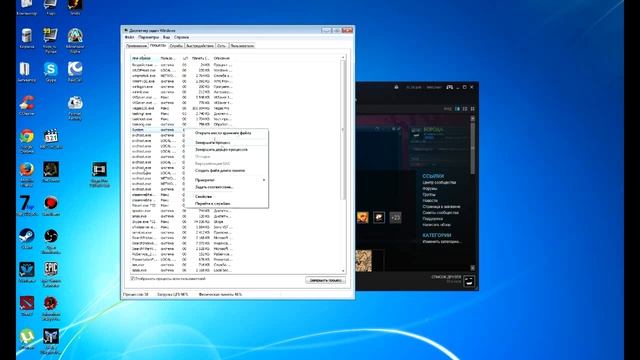Choose Открыть место хранения файла

[x=223, y=133]
